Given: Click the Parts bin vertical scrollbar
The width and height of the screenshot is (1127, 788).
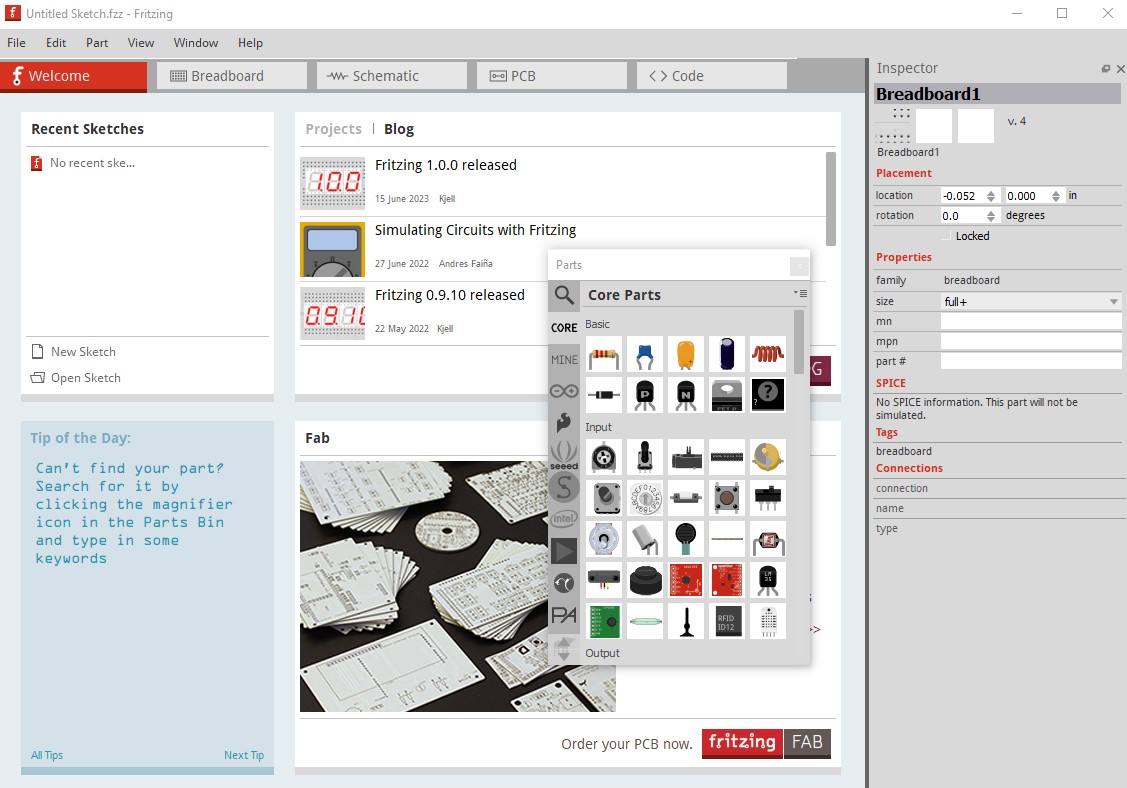Looking at the screenshot, I should (799, 342).
